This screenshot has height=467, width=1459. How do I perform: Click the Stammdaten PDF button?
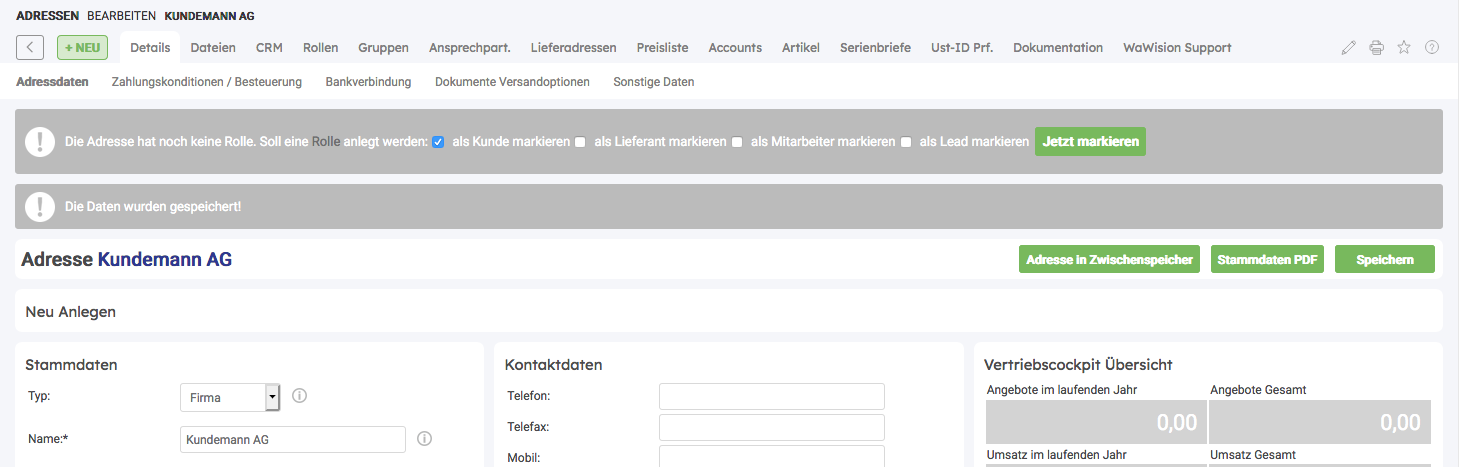pos(1267,259)
